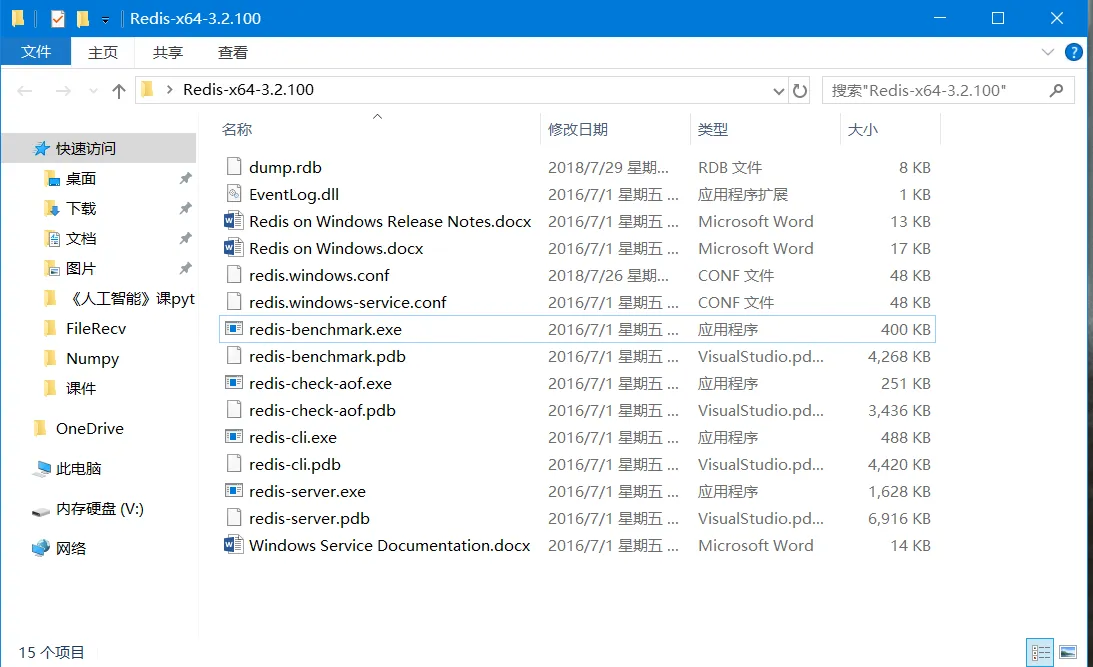1093x667 pixels.
Task: Click Redis-x64-3.2.100 in the address bar
Action: [248, 90]
